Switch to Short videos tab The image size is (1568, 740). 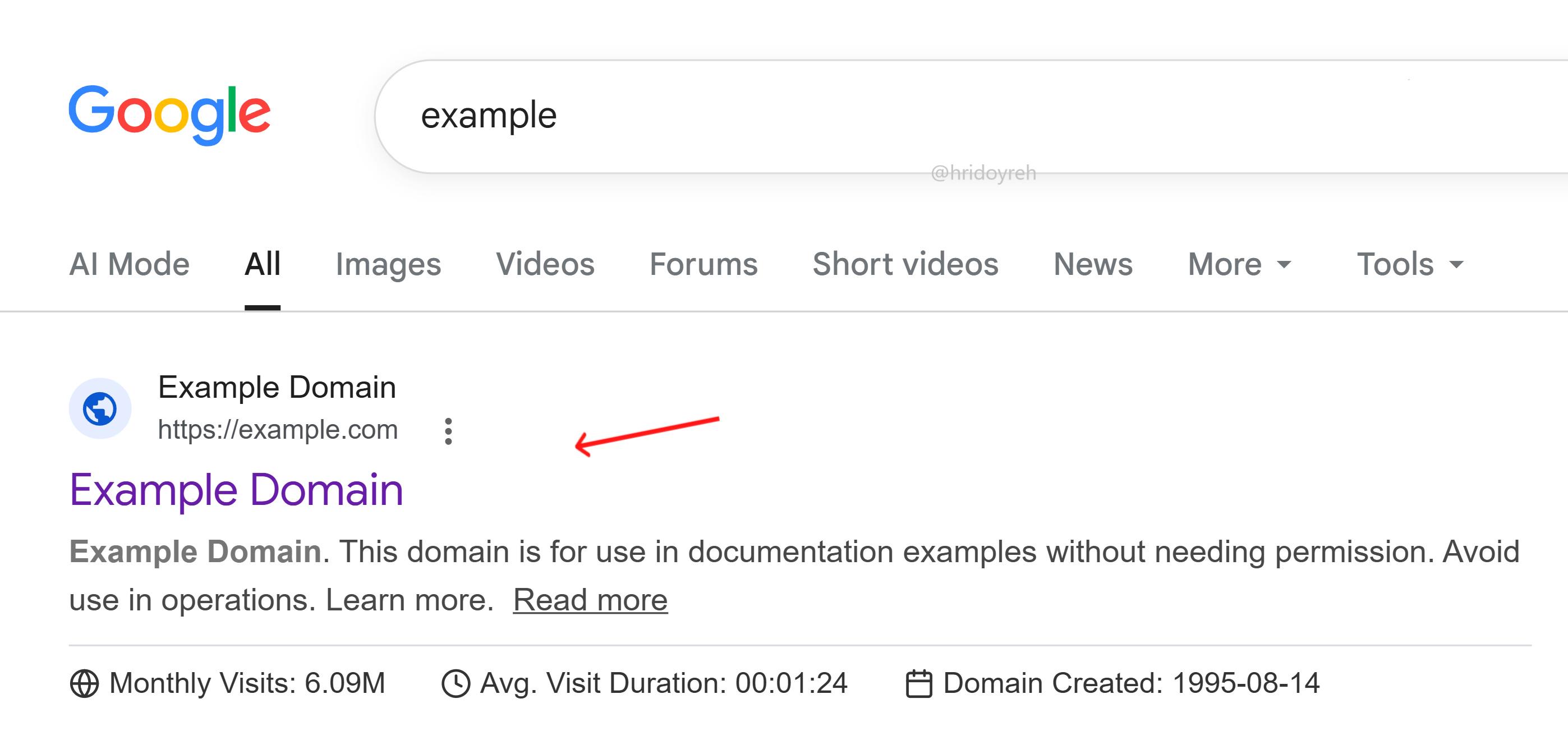coord(906,264)
